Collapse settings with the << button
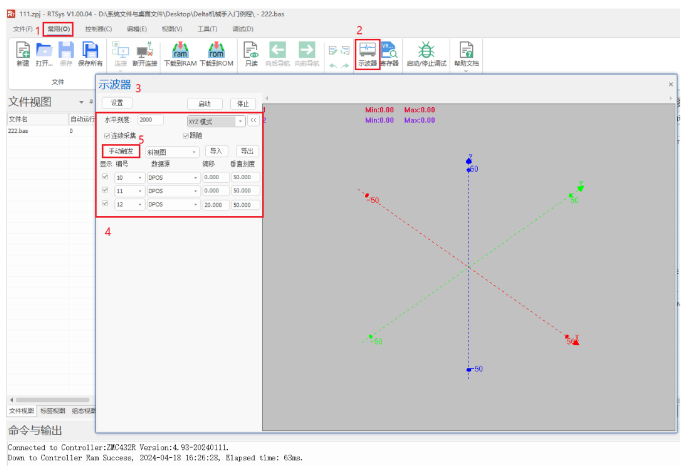Screen dimensions: 688x470 [x=253, y=120]
